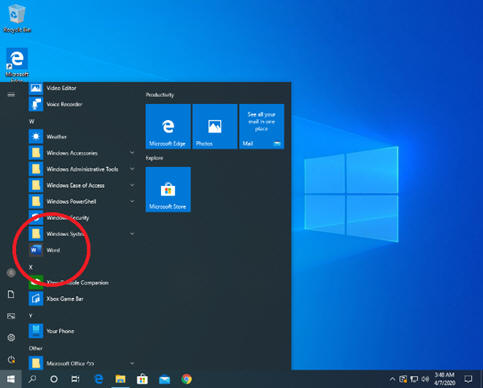Open Xbox Game Bar
Viewport: 483px width, 388px height.
82,299
